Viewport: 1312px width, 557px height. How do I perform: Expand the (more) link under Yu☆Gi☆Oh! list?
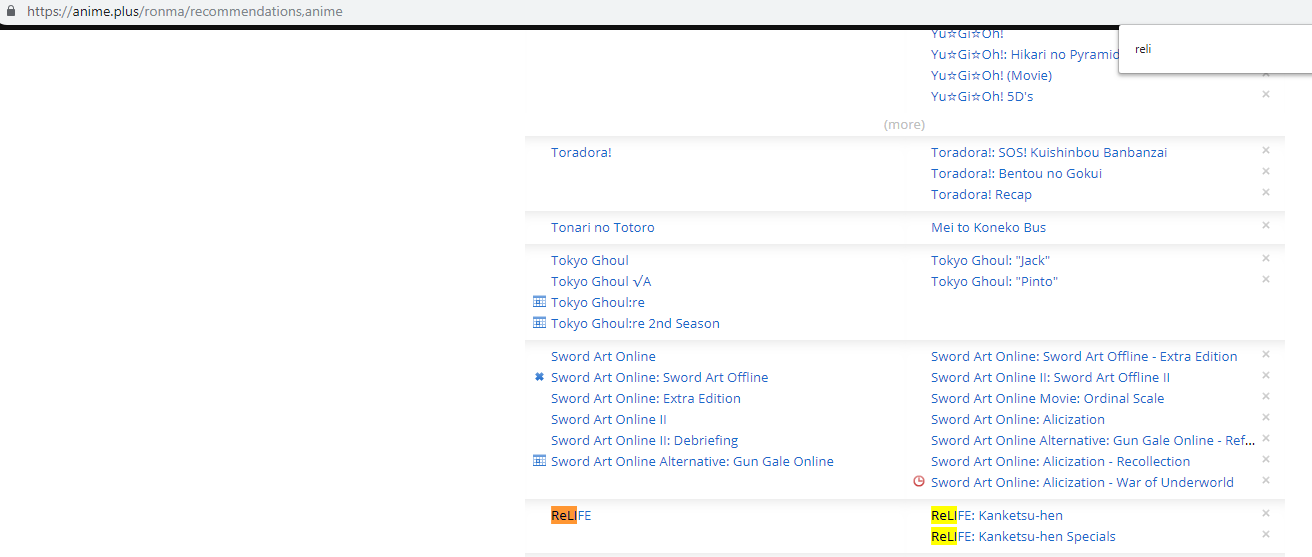pos(904,124)
